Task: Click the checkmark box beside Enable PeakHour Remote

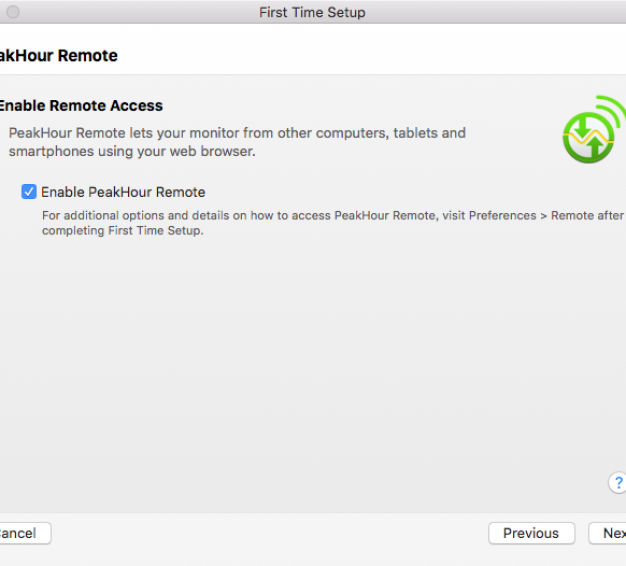Action: click(x=29, y=192)
